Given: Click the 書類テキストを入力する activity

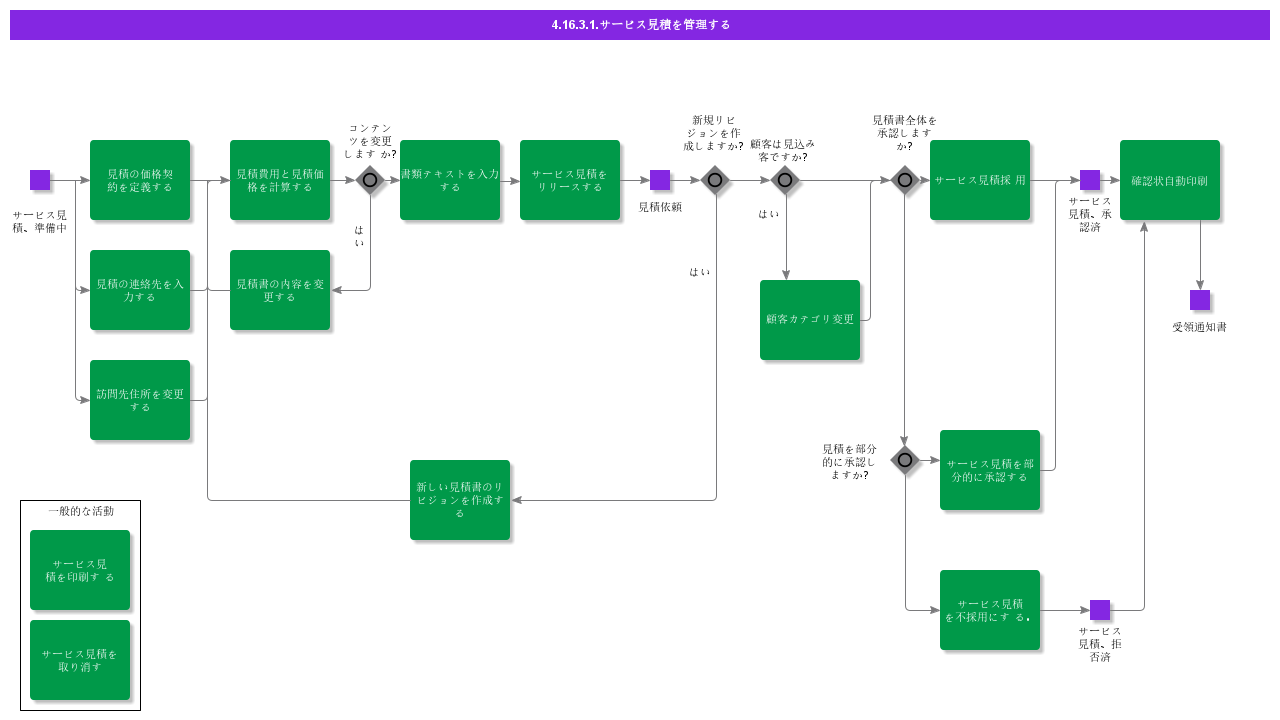Looking at the screenshot, I should coord(450,180).
